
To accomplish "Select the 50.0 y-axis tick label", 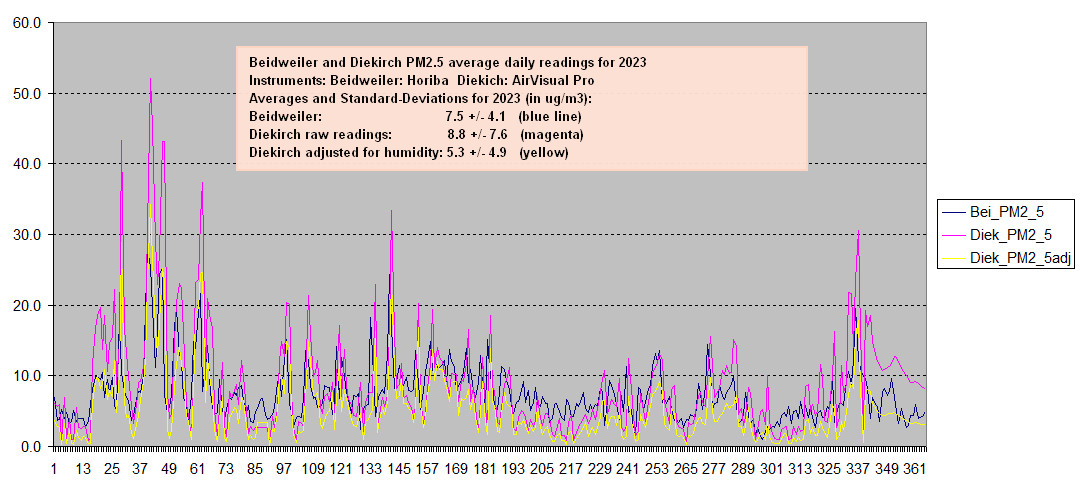I will (x=26, y=94).
